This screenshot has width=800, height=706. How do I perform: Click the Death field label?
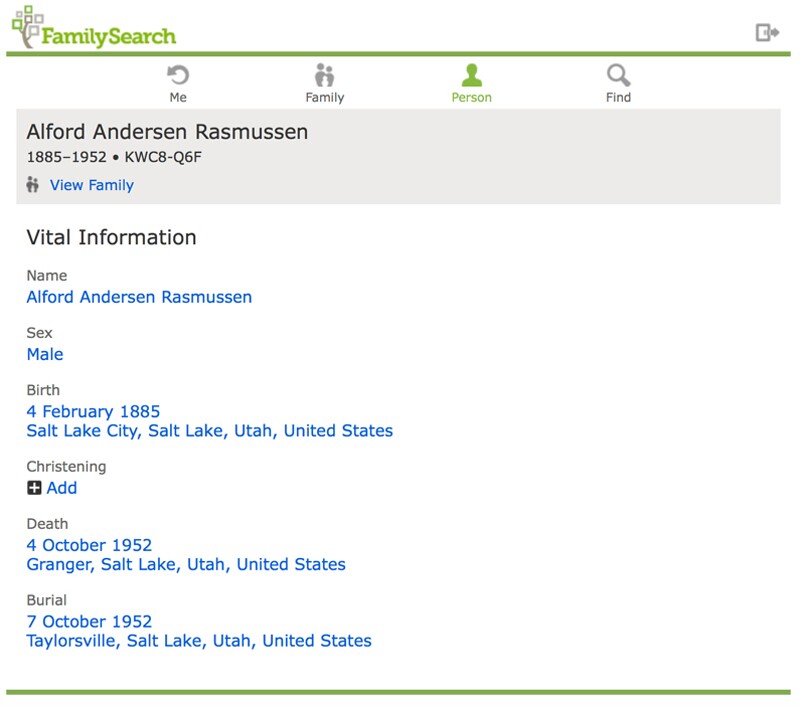[x=47, y=524]
